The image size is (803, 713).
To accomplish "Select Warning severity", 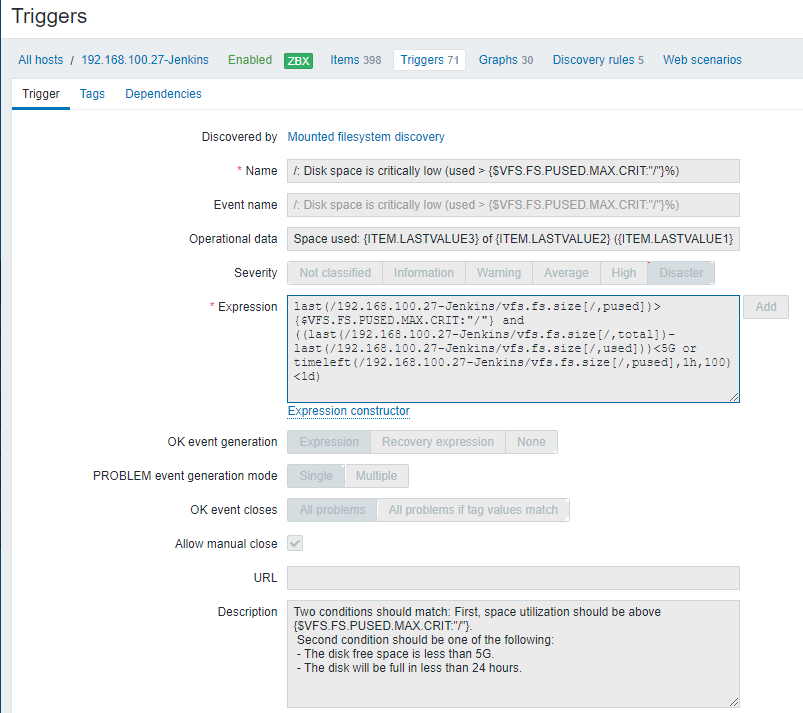I will [x=499, y=273].
